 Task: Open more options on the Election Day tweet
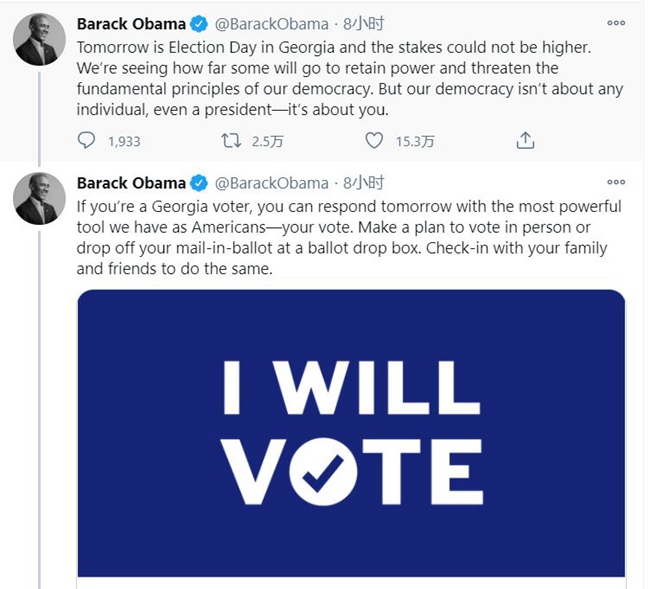[x=618, y=21]
